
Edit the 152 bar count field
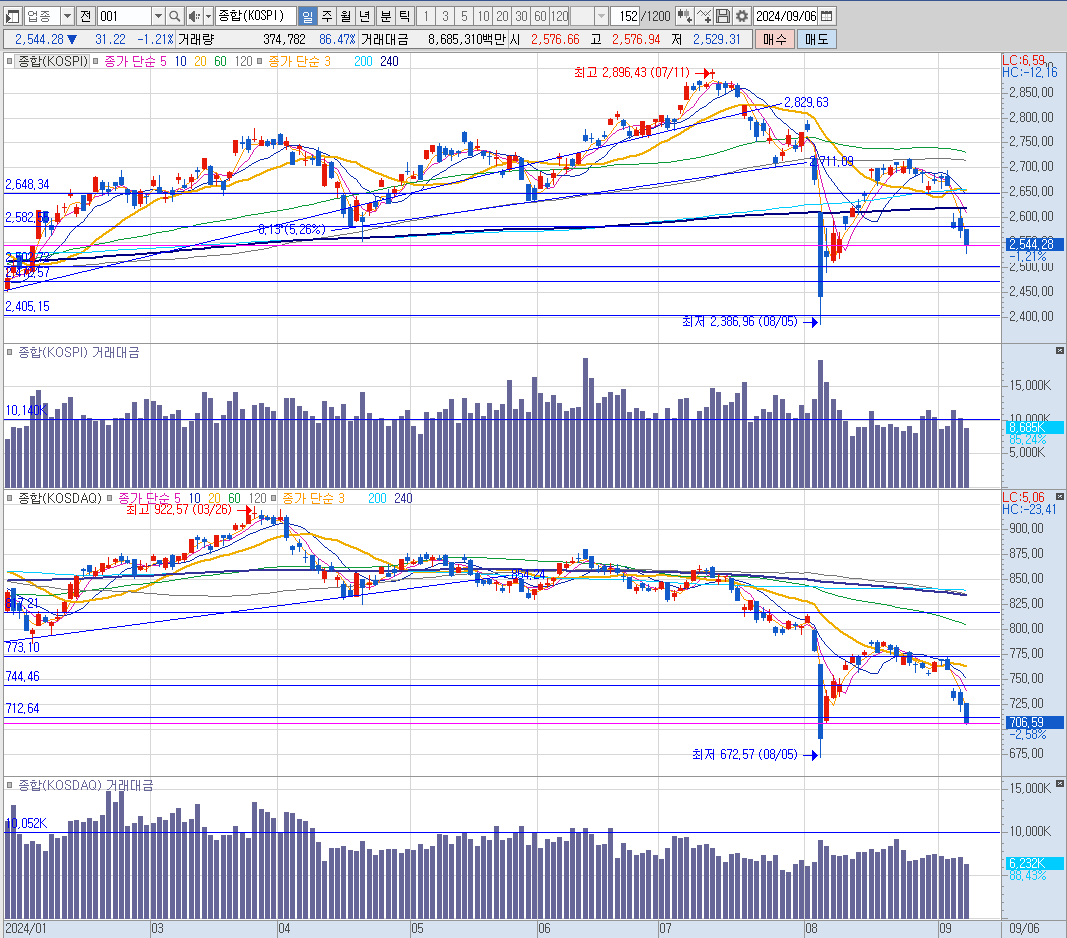pos(625,16)
